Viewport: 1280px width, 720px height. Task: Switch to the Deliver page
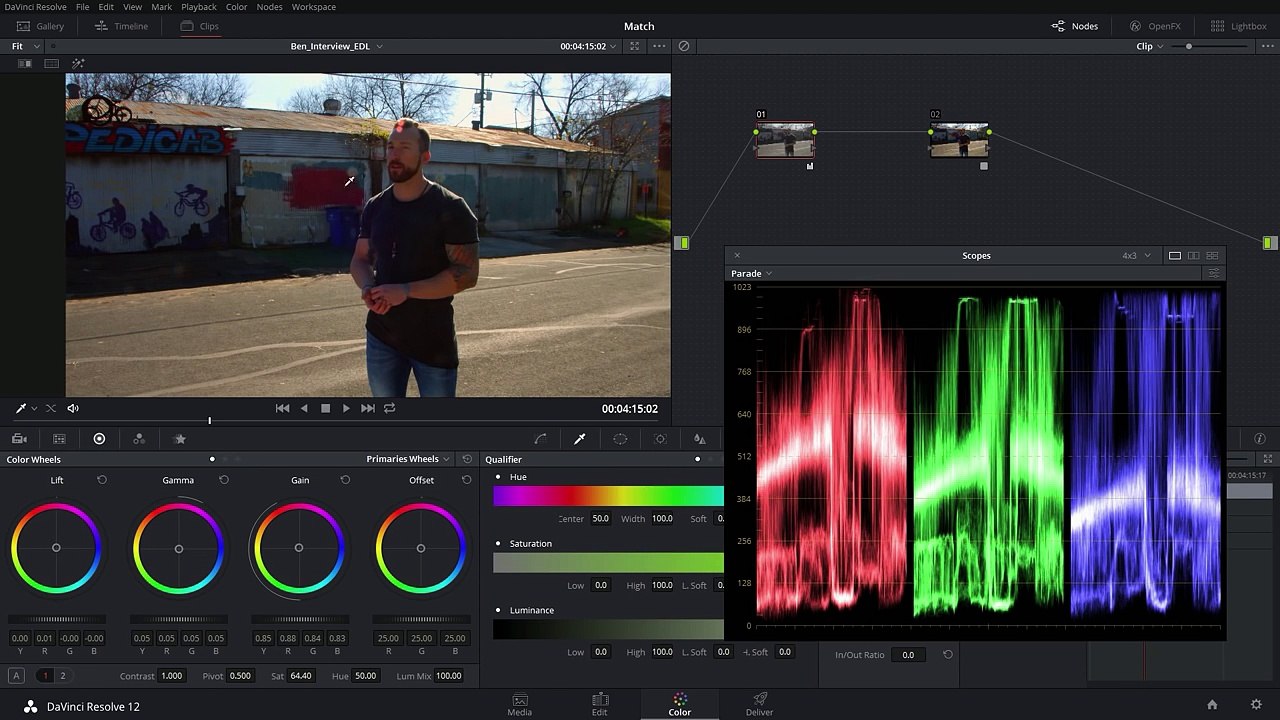coord(760,705)
